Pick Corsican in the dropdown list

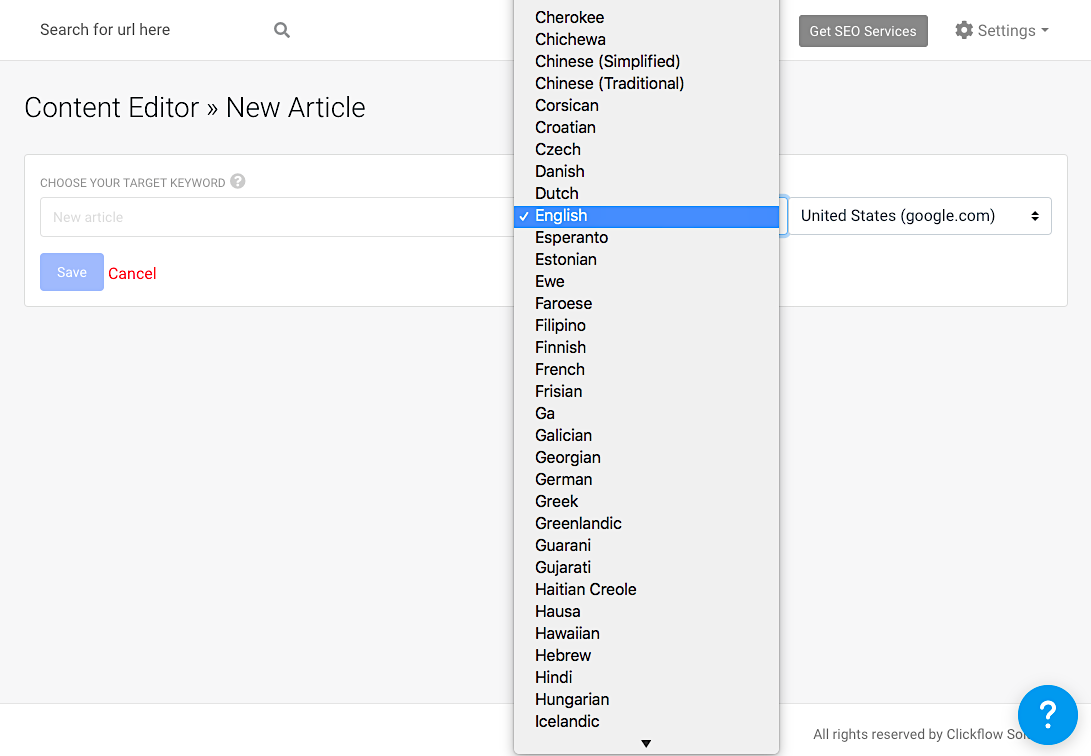pos(646,106)
